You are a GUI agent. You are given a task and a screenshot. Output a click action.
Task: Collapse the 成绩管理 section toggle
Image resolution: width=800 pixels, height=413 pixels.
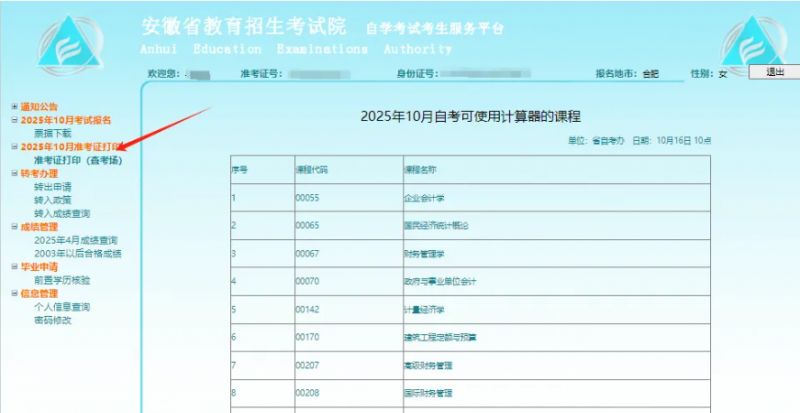tap(14, 227)
